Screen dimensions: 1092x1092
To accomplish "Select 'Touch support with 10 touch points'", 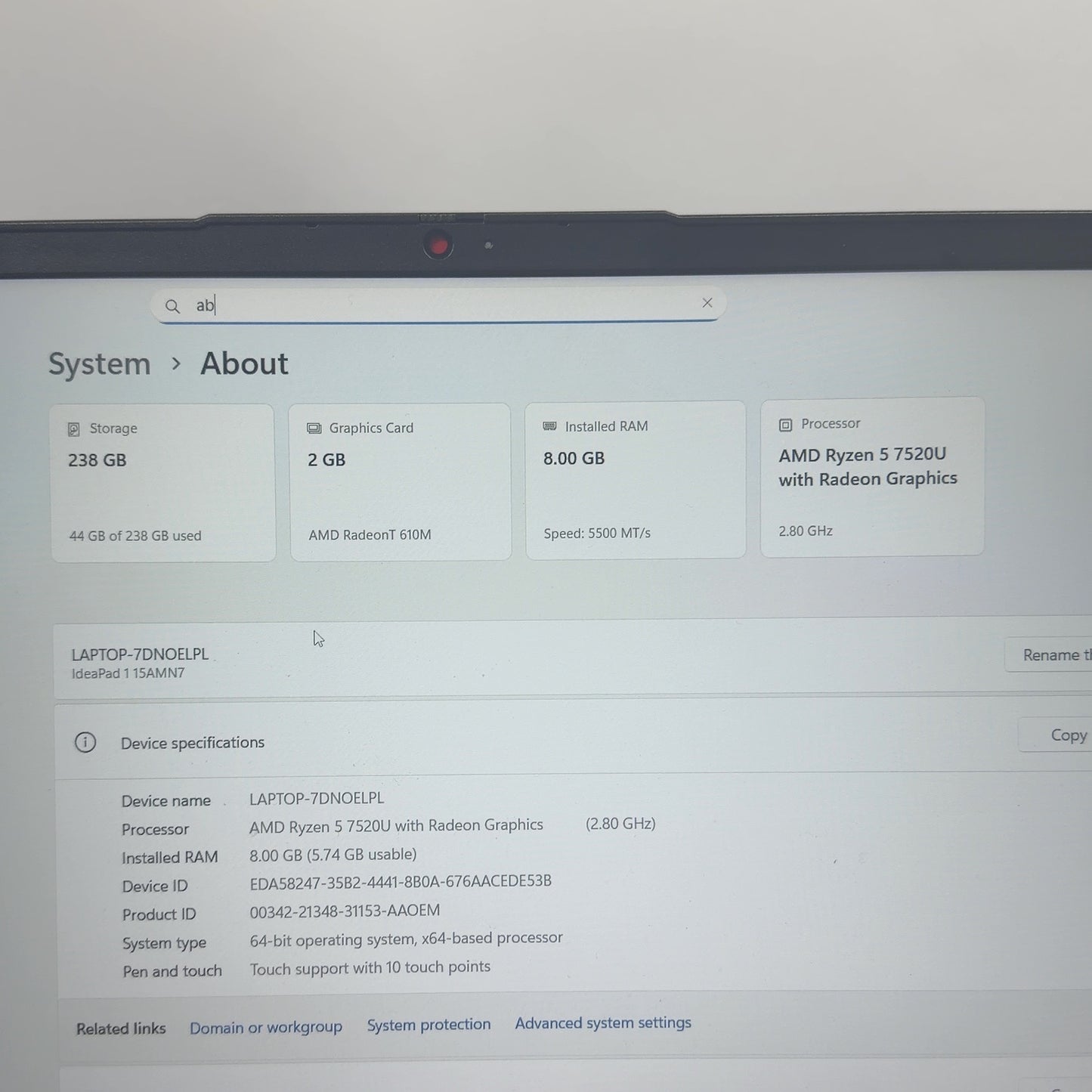I will click(x=370, y=968).
